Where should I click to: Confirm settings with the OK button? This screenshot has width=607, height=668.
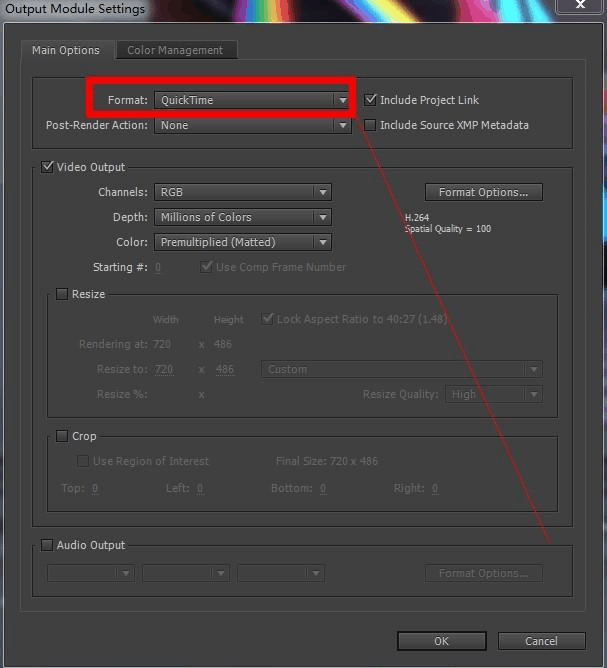(441, 641)
